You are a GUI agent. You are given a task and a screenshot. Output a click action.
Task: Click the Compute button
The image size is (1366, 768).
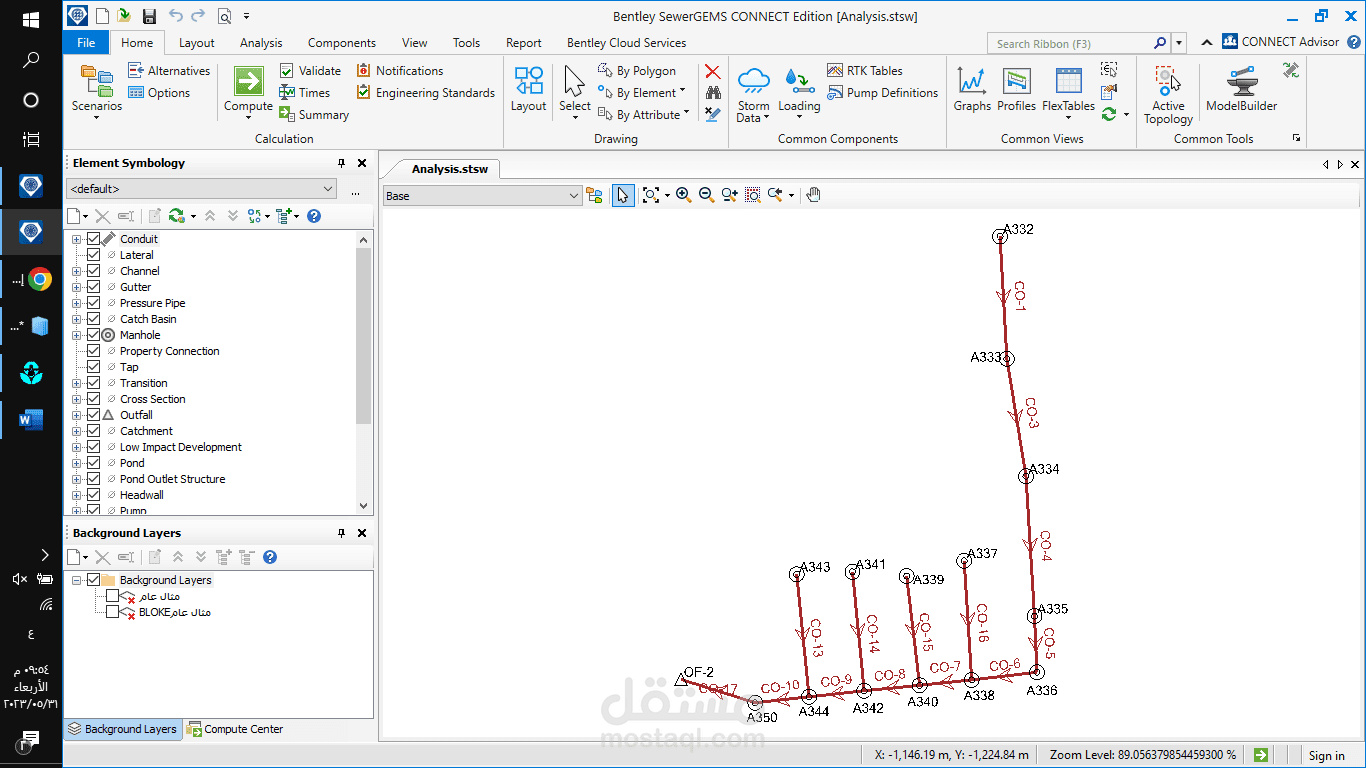(248, 90)
